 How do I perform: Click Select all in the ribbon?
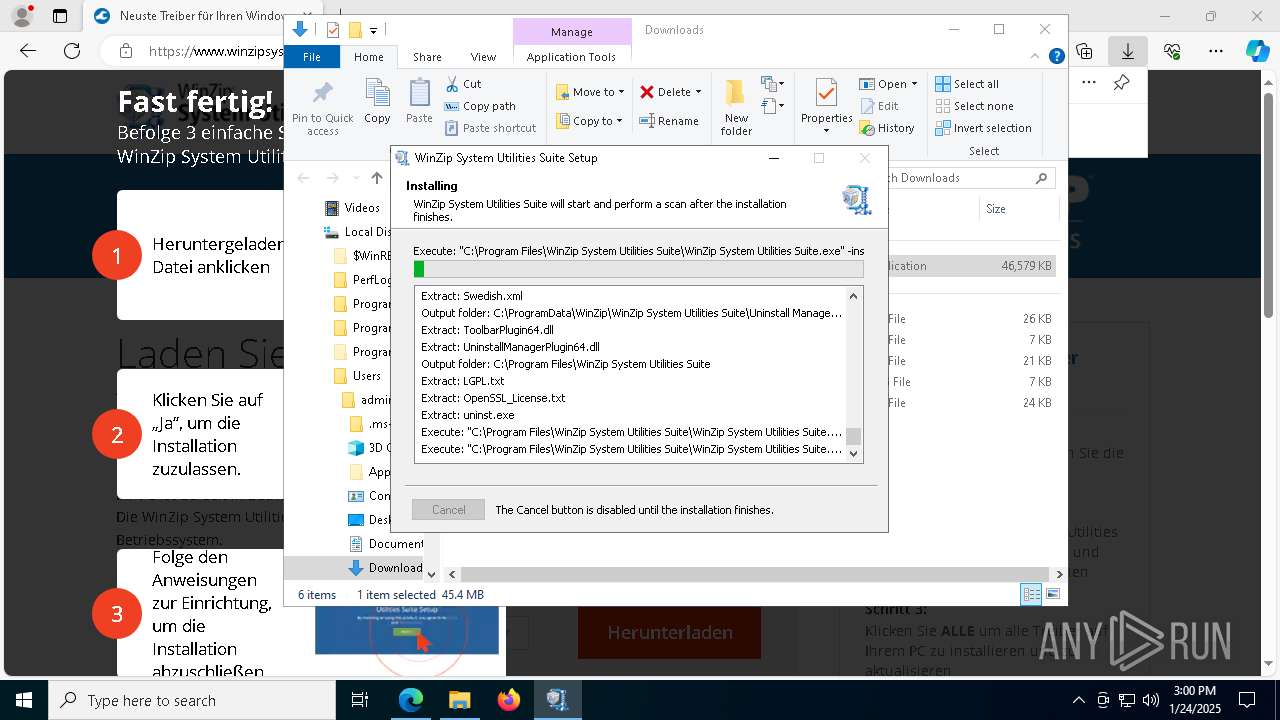(967, 84)
